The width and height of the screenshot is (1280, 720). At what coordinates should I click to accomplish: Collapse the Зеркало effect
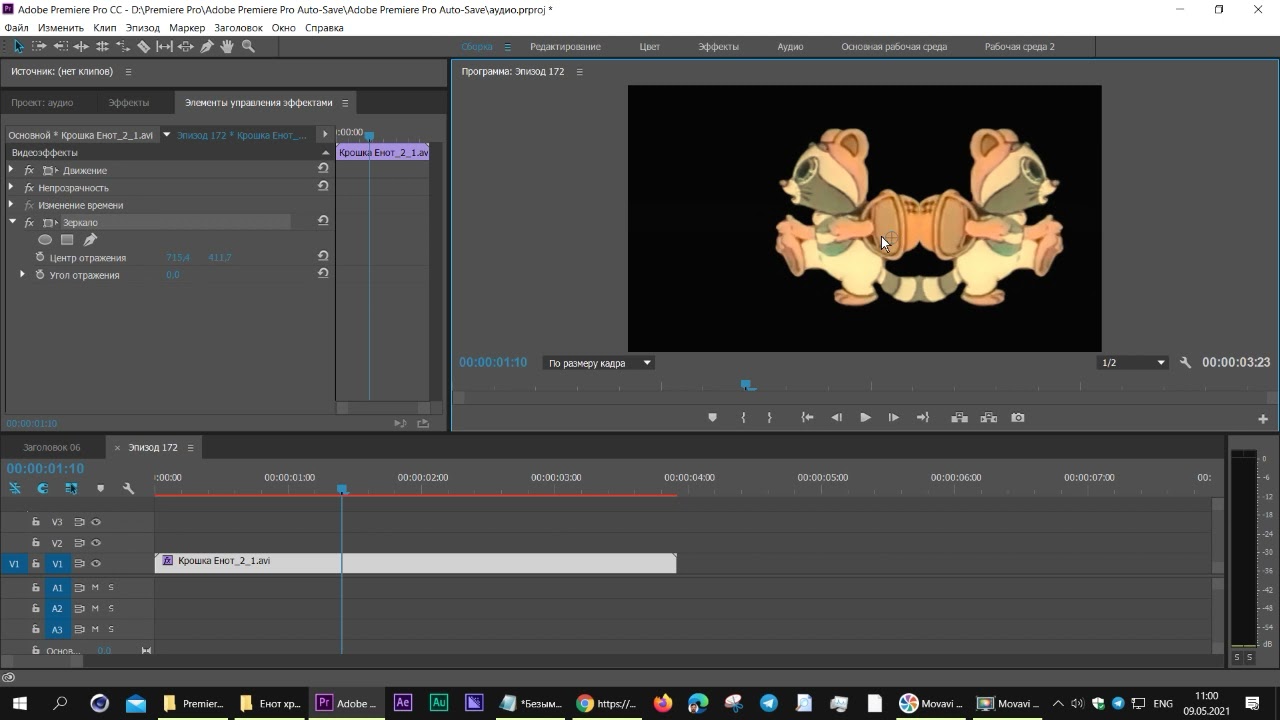tap(12, 222)
